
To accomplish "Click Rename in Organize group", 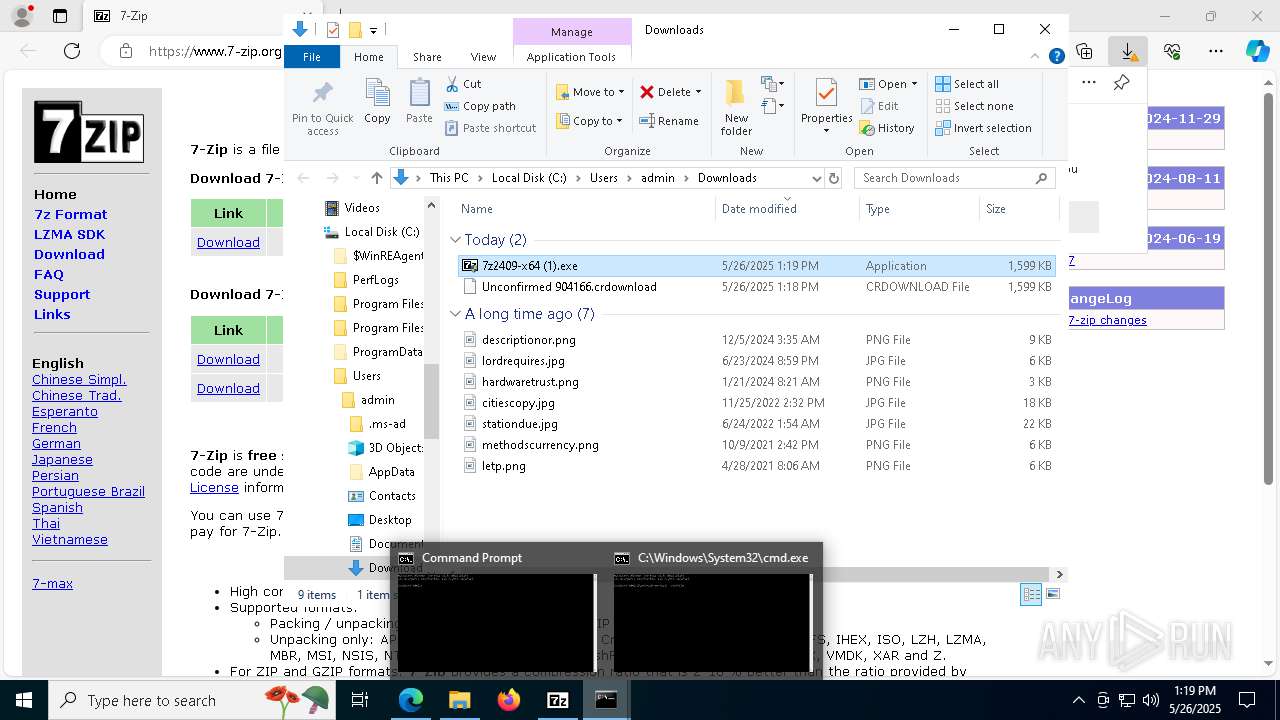I will (669, 121).
